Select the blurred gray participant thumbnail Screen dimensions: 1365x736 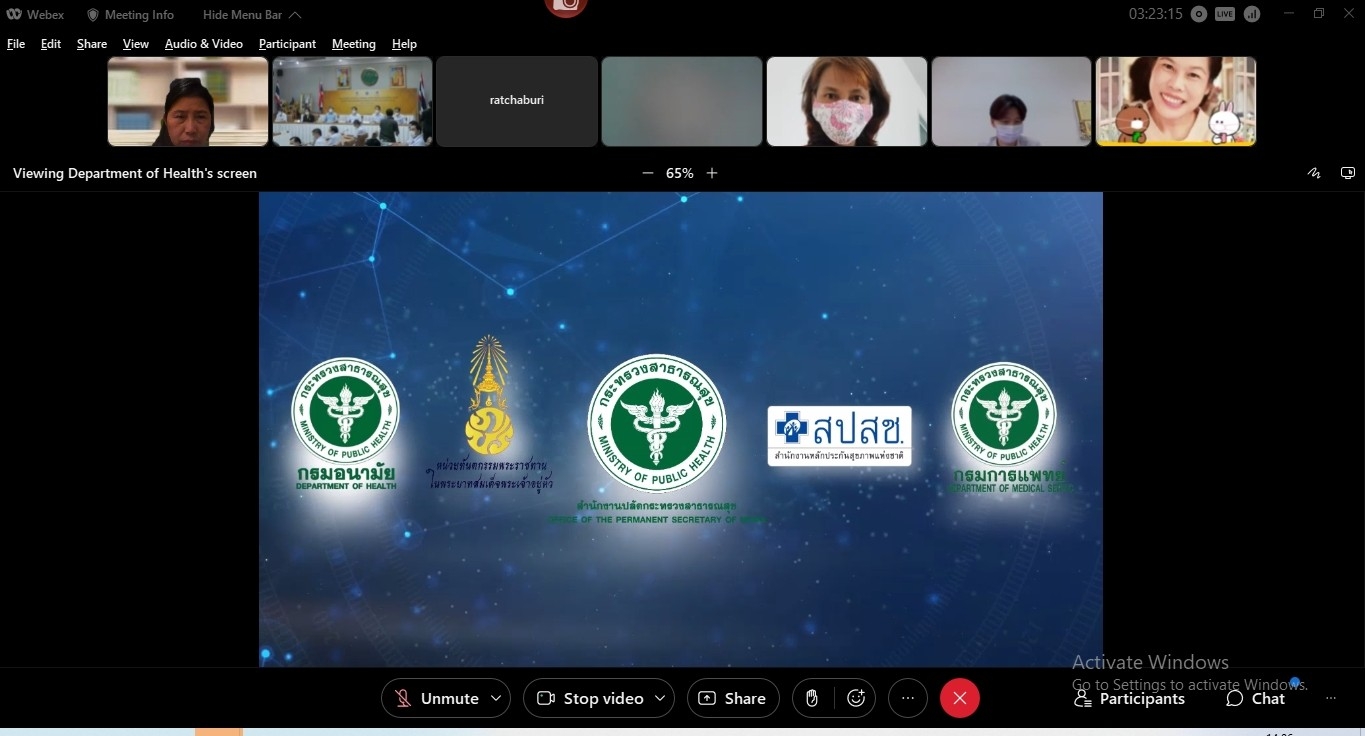(x=682, y=101)
